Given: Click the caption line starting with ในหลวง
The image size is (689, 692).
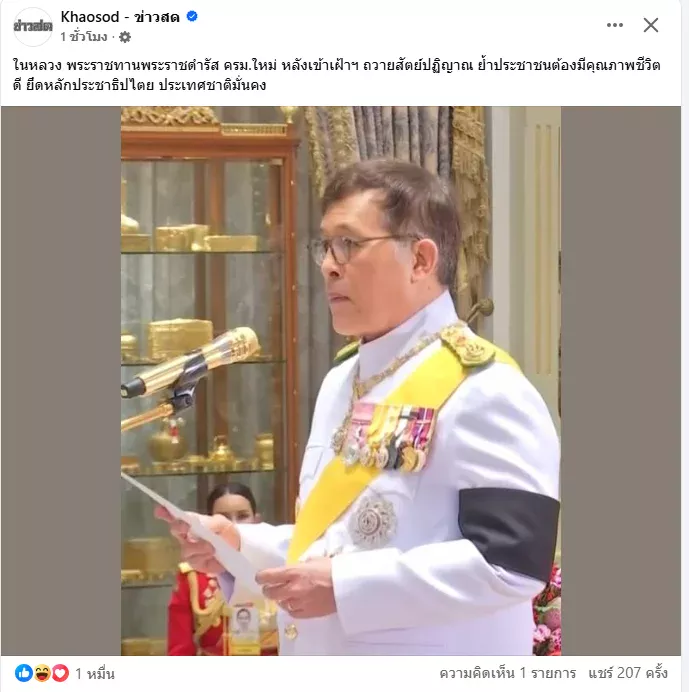Looking at the screenshot, I should point(336,65).
